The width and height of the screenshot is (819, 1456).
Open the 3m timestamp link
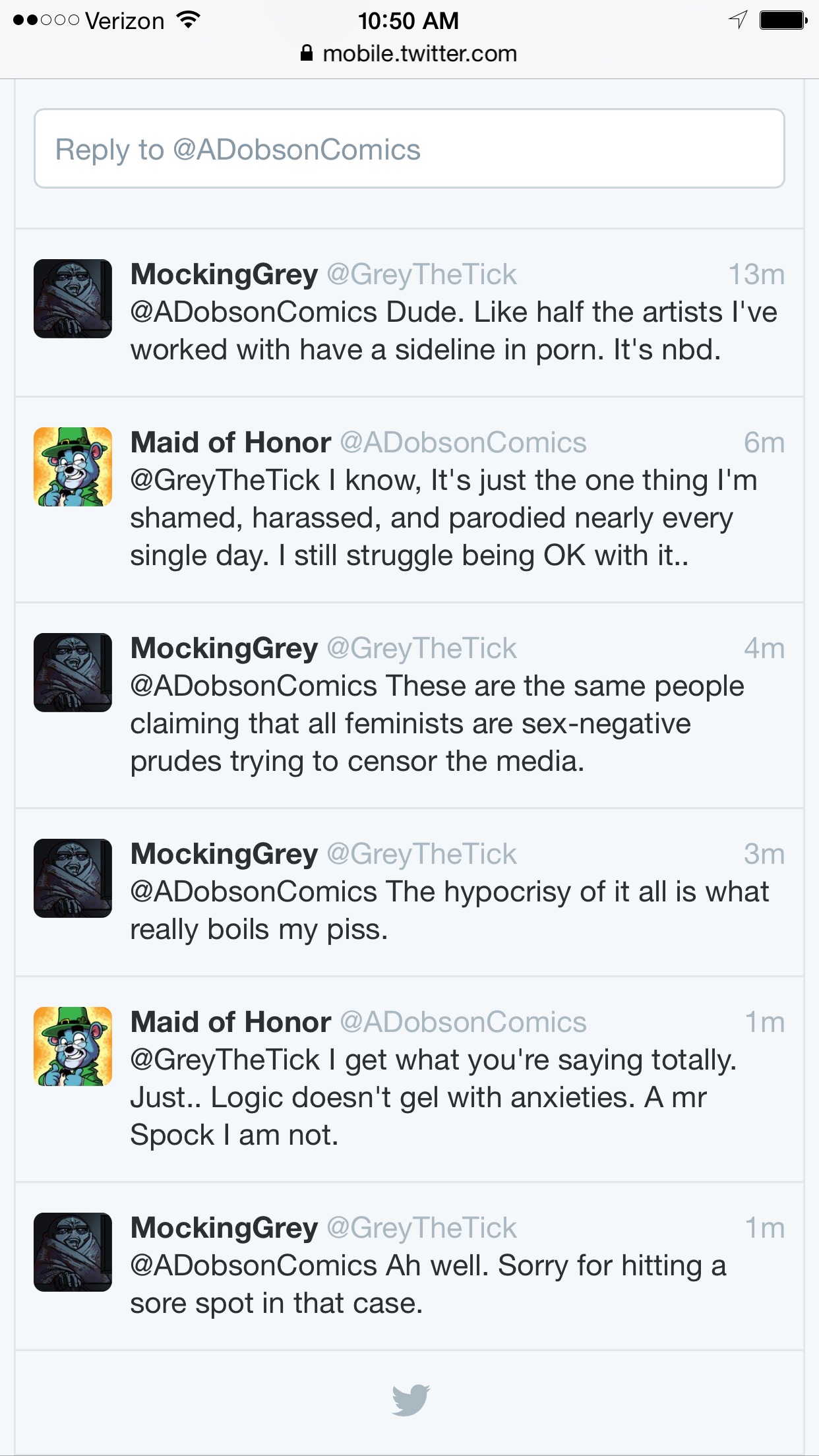764,854
